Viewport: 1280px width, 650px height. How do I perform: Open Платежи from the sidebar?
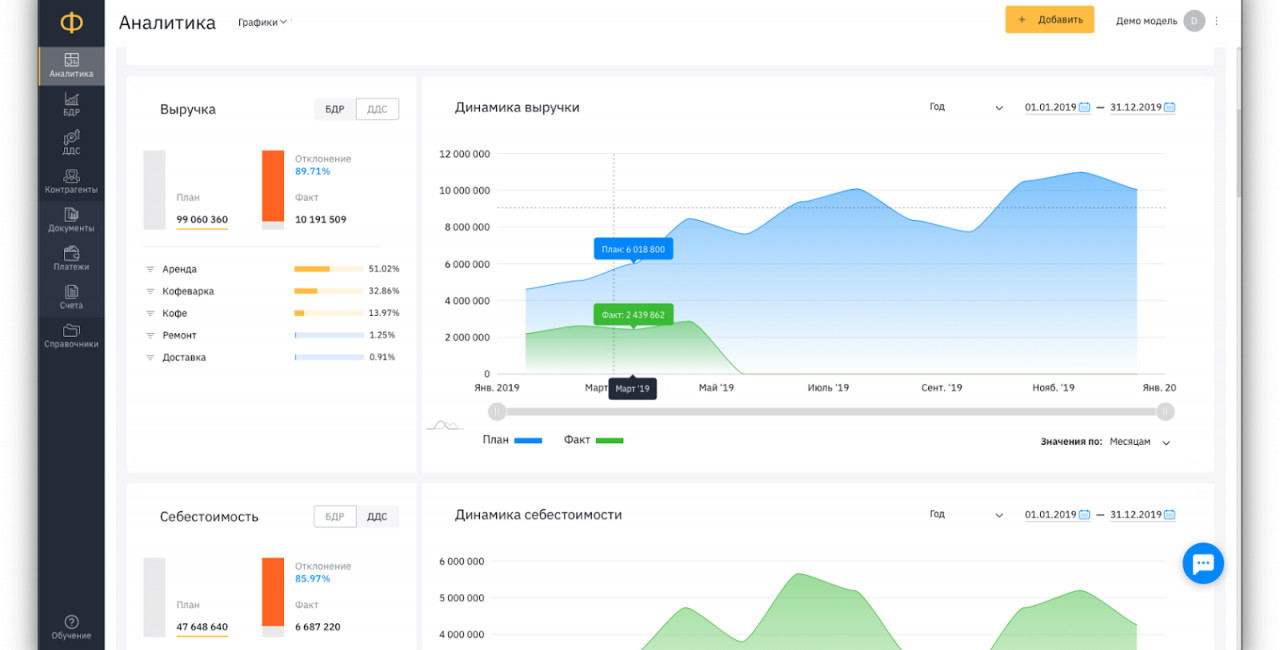[71, 258]
